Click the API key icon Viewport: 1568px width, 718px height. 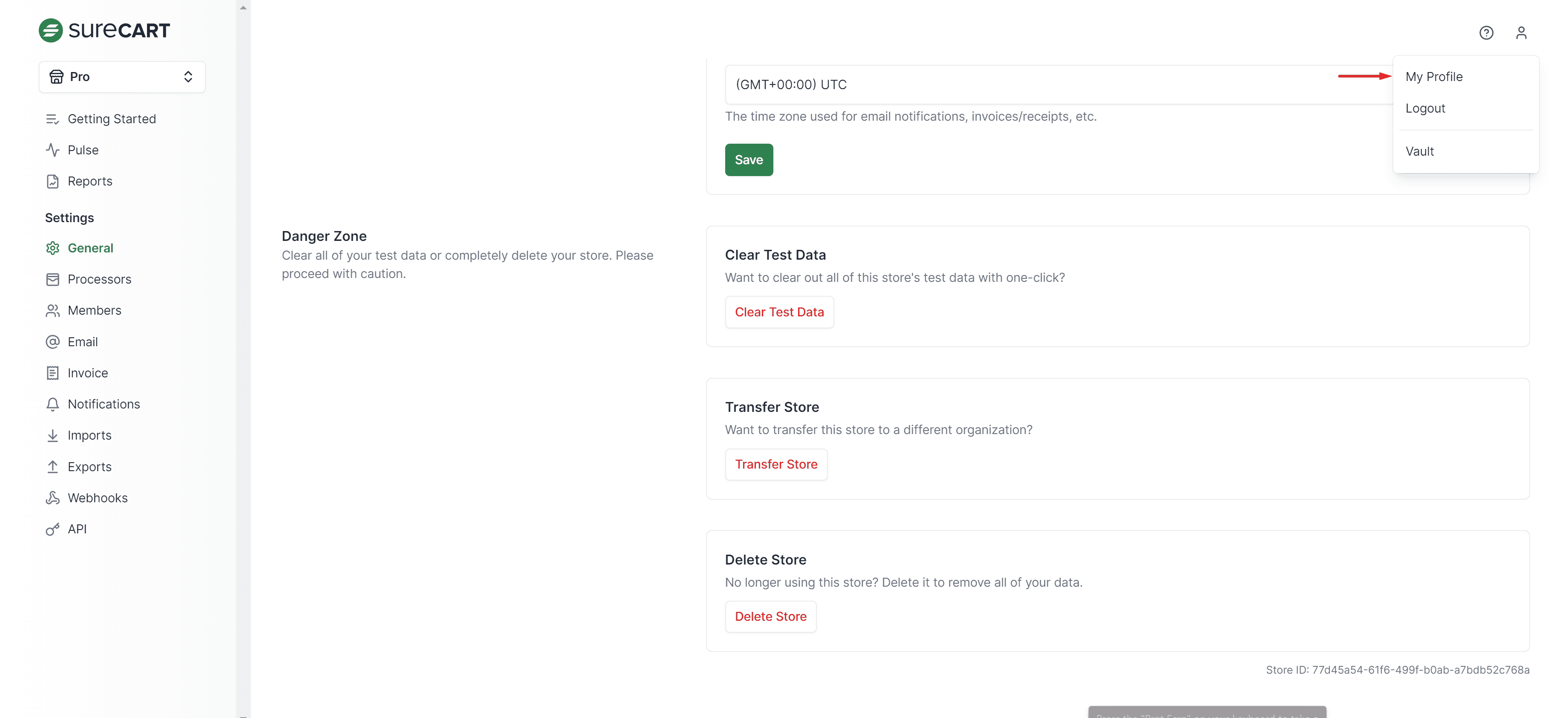tap(53, 529)
